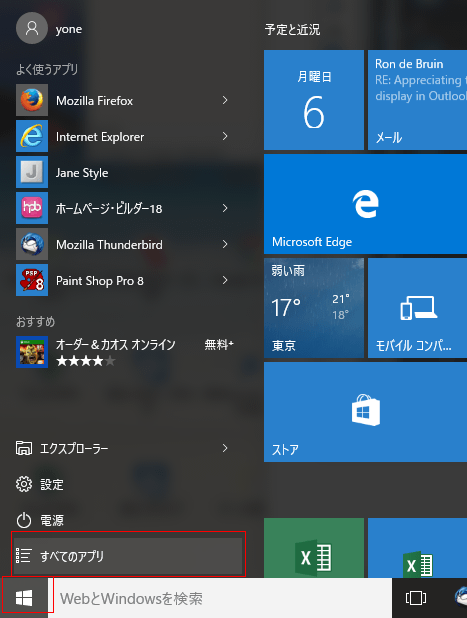Open the calendar tile showing 月曜日 6

click(314, 100)
